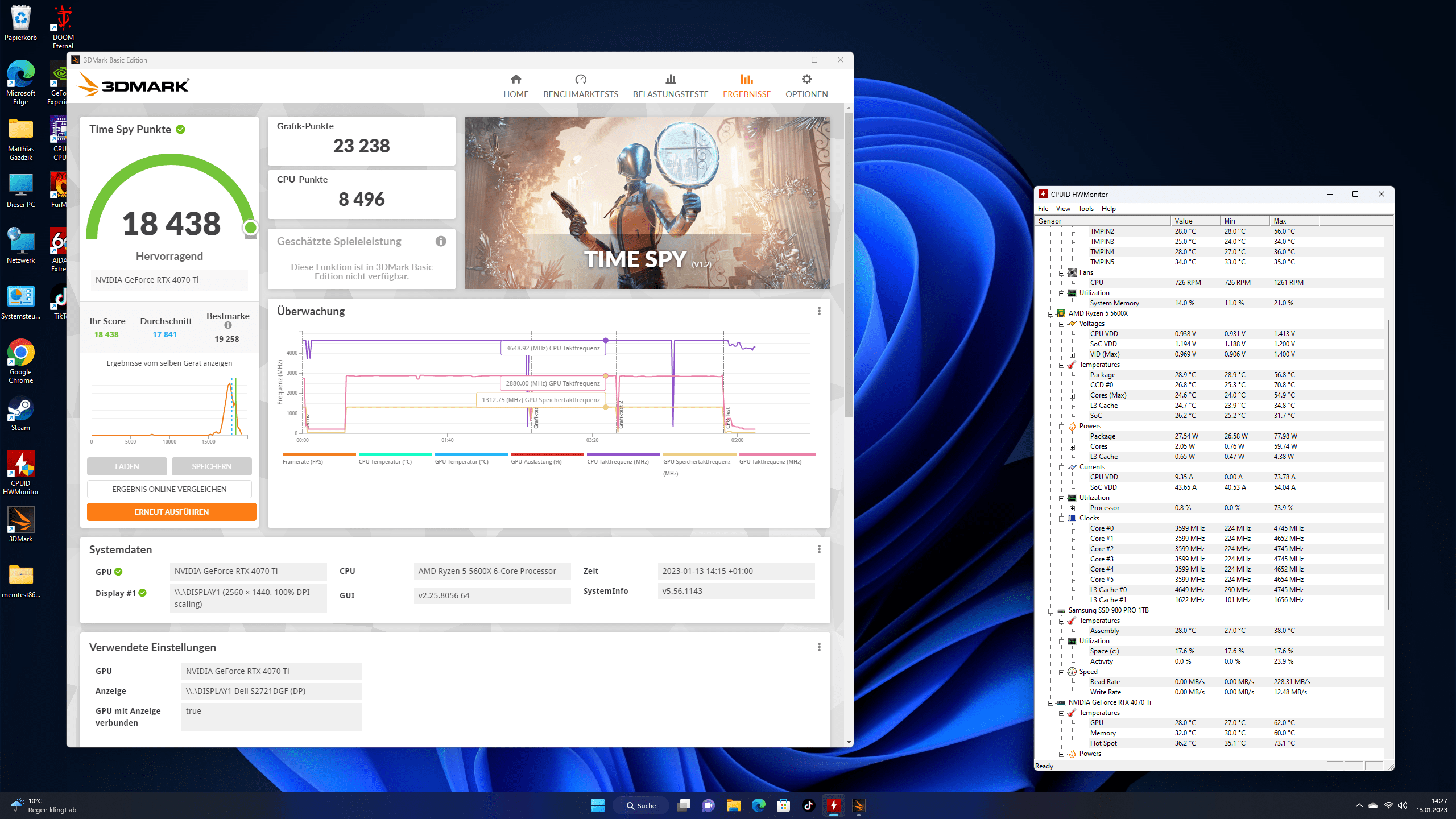This screenshot has width=1456, height=819.
Task: Open Microsoft Edge from the taskbar
Action: [x=758, y=805]
